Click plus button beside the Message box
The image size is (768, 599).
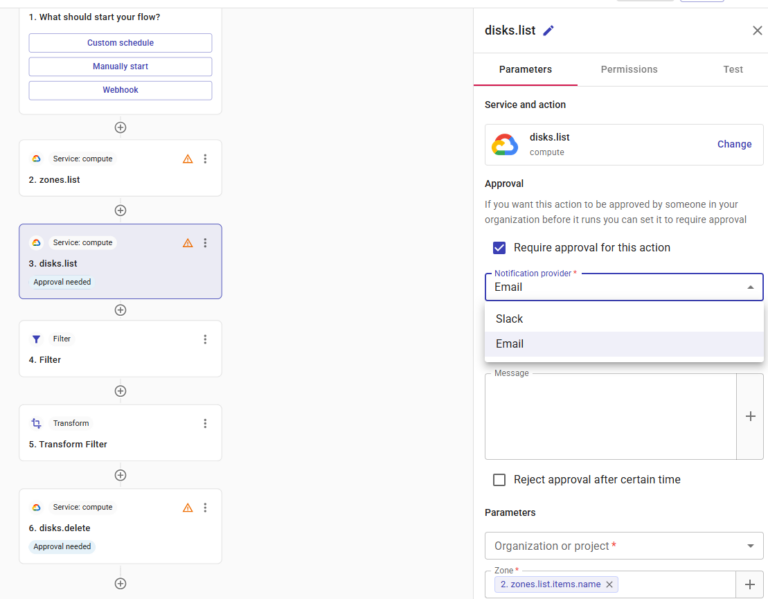click(x=750, y=416)
